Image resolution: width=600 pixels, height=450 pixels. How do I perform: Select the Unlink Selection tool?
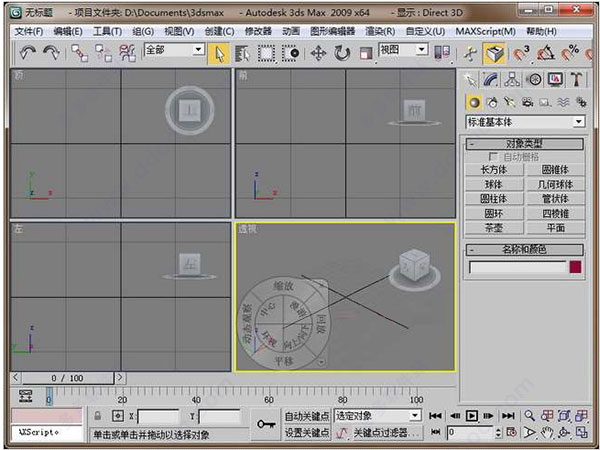coord(103,53)
